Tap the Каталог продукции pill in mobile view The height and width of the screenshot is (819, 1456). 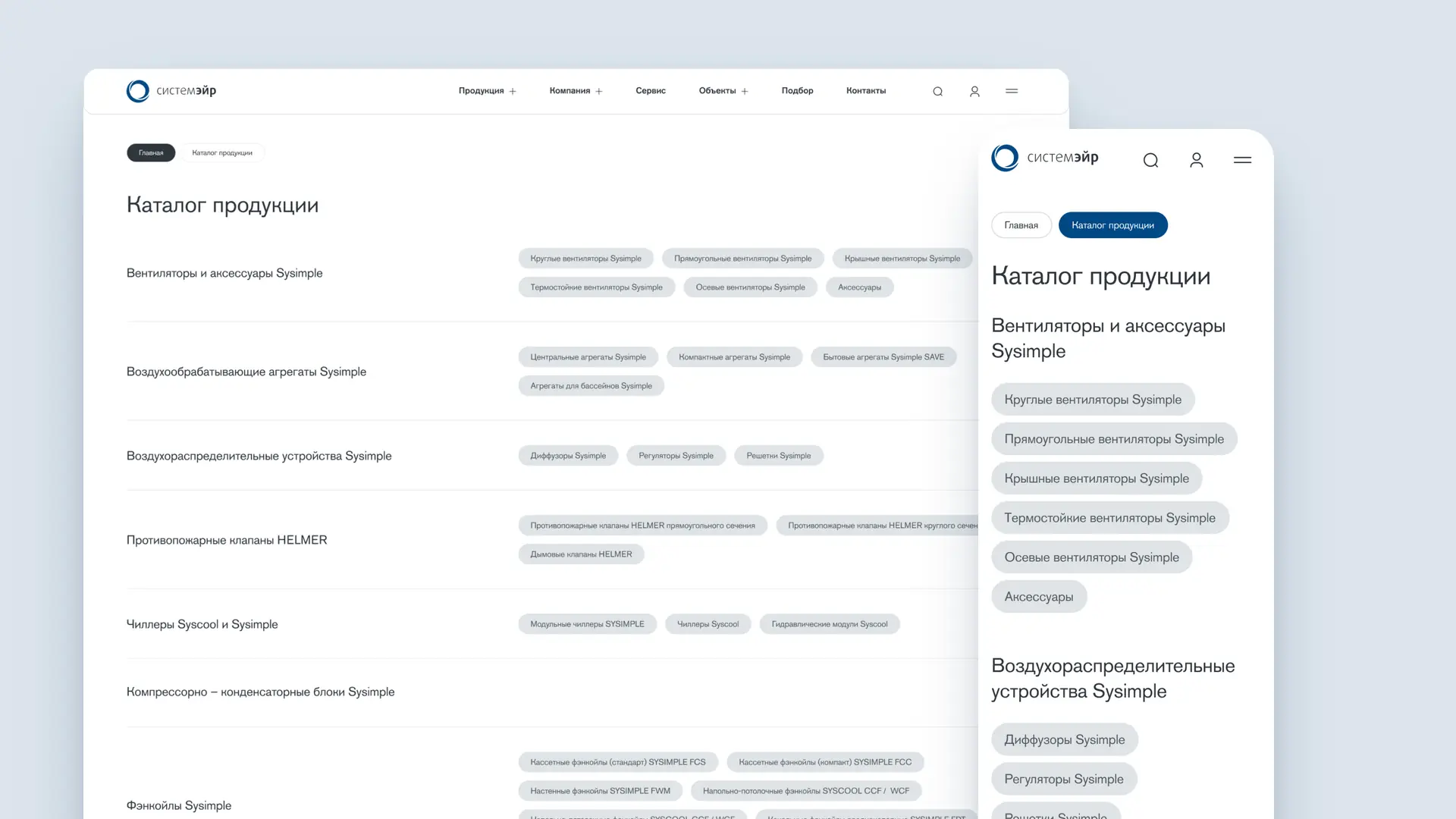point(1112,225)
